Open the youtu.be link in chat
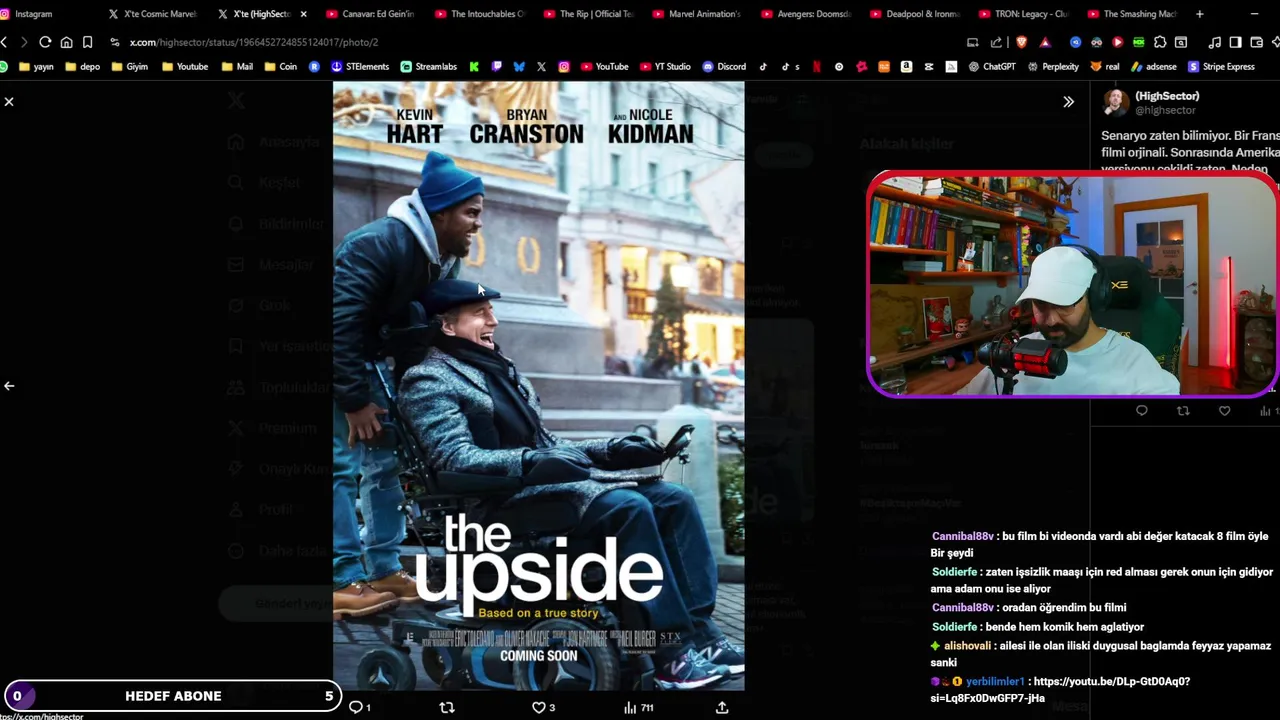Image resolution: width=1280 pixels, height=720 pixels. pos(1061,690)
